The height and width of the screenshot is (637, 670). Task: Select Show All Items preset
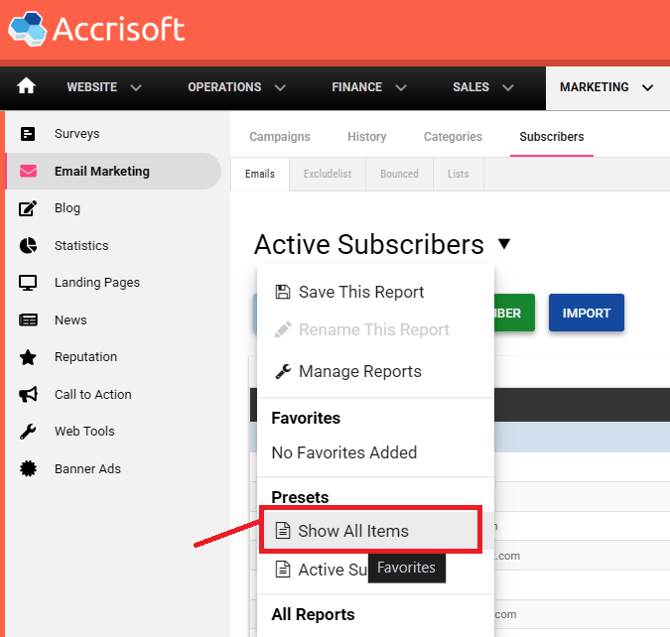point(352,531)
